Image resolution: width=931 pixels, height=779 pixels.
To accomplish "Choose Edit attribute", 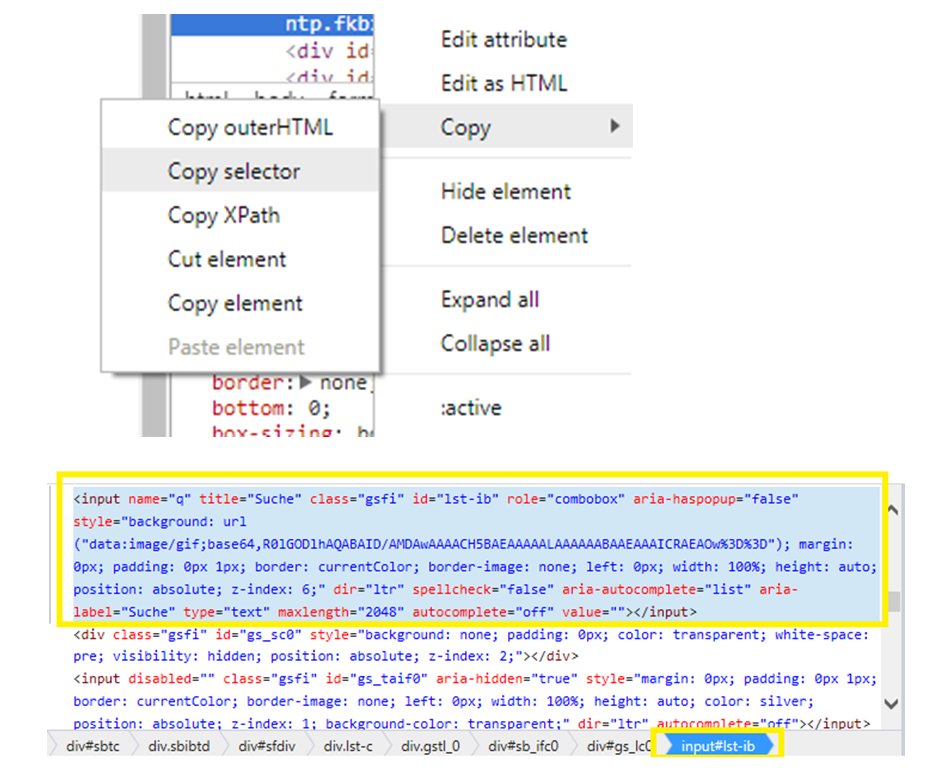I will pyautogui.click(x=503, y=40).
